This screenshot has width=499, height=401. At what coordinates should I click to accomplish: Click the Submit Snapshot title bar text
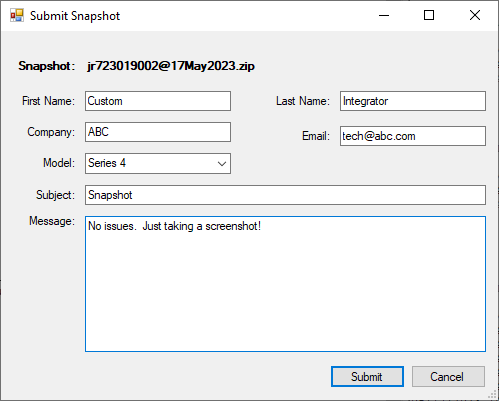coord(75,16)
